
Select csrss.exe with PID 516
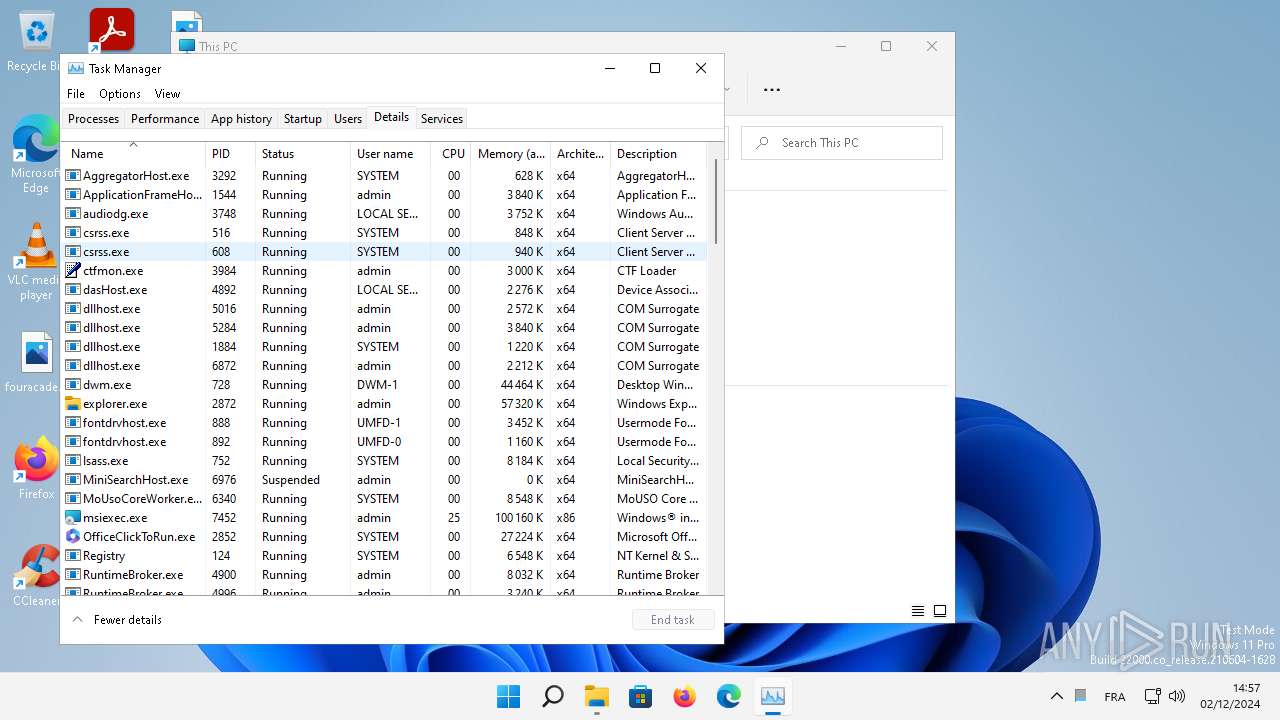(385, 233)
